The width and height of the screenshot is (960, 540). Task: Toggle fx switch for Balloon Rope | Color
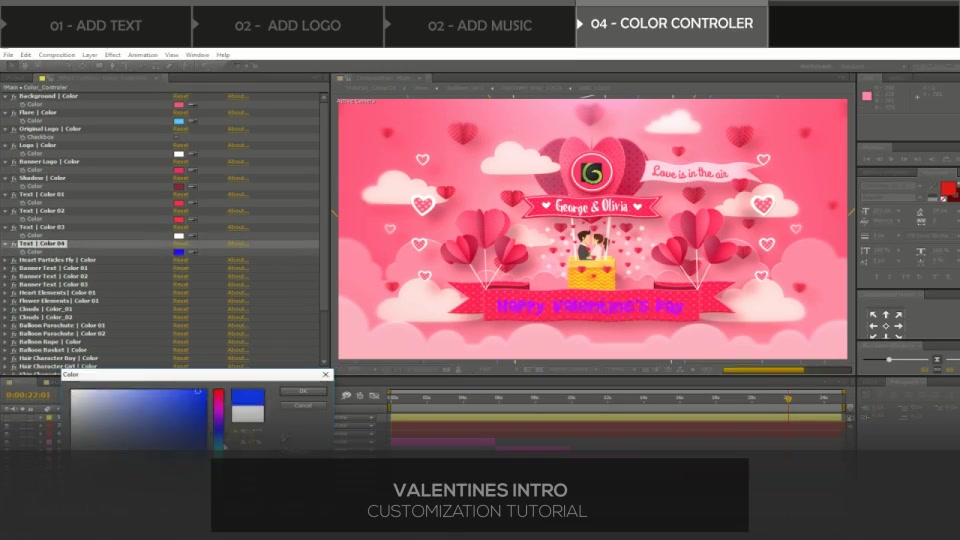tap(13, 342)
